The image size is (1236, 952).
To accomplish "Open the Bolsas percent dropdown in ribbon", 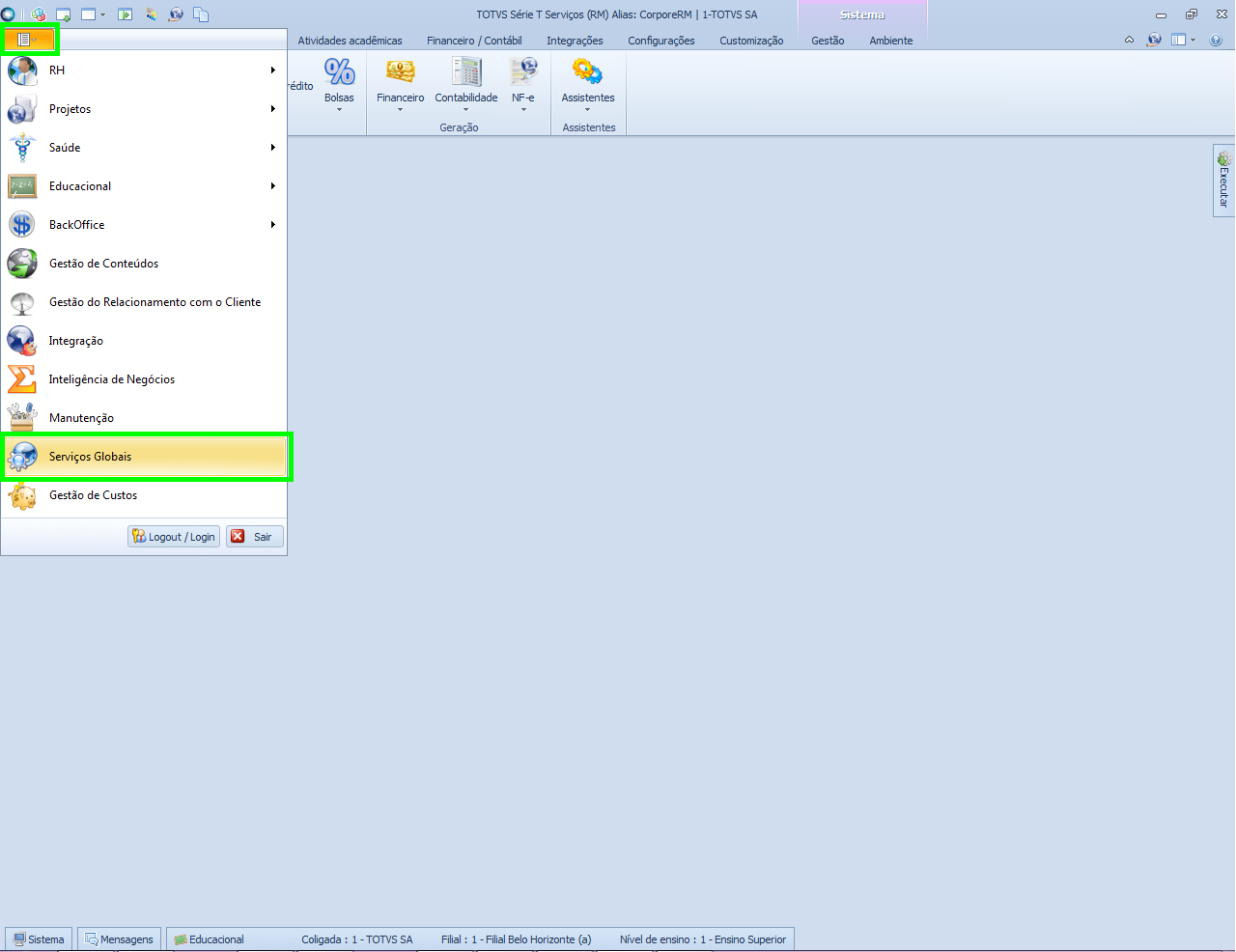I will (339, 85).
